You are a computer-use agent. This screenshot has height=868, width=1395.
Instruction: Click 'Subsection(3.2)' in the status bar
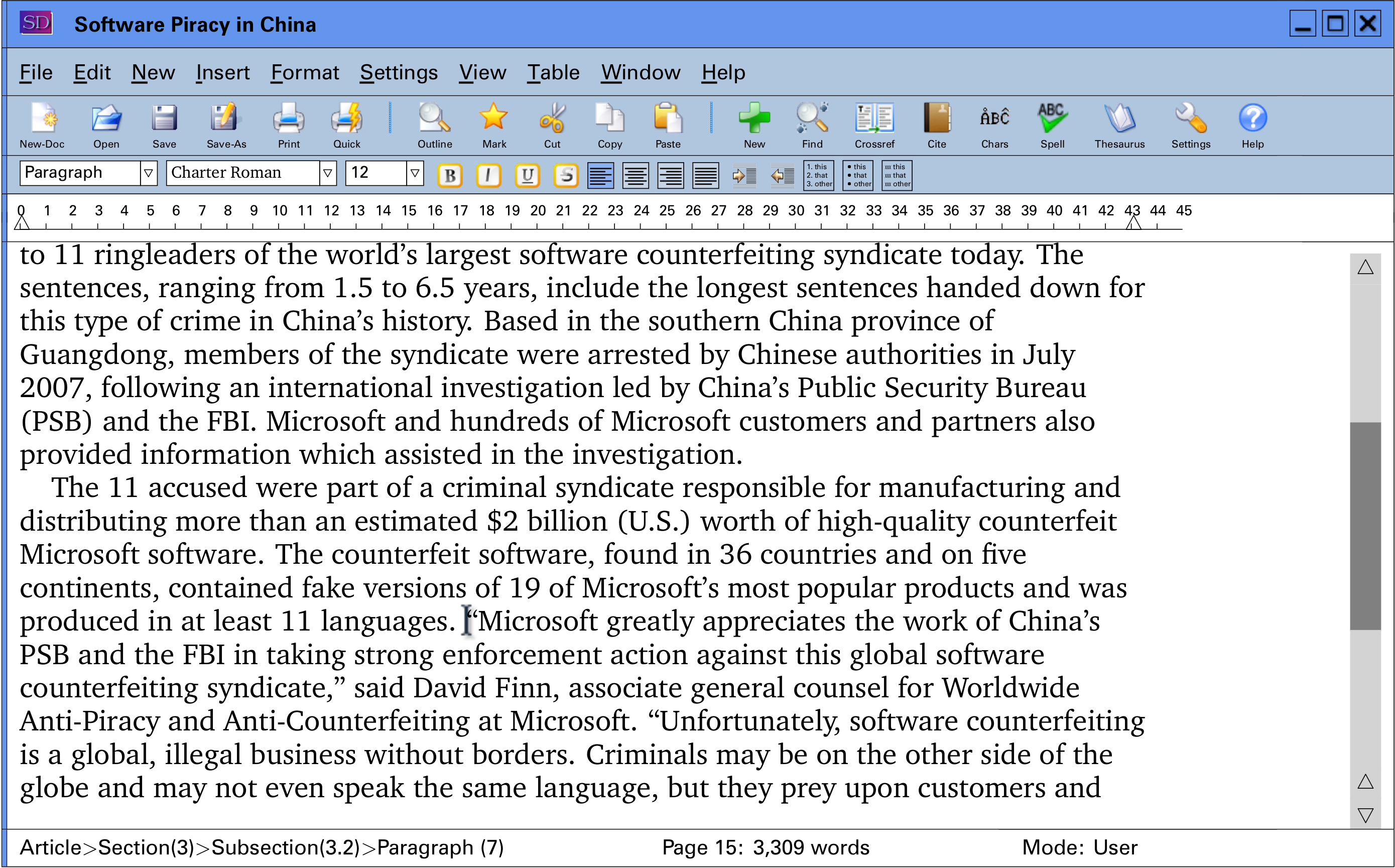pos(285,847)
